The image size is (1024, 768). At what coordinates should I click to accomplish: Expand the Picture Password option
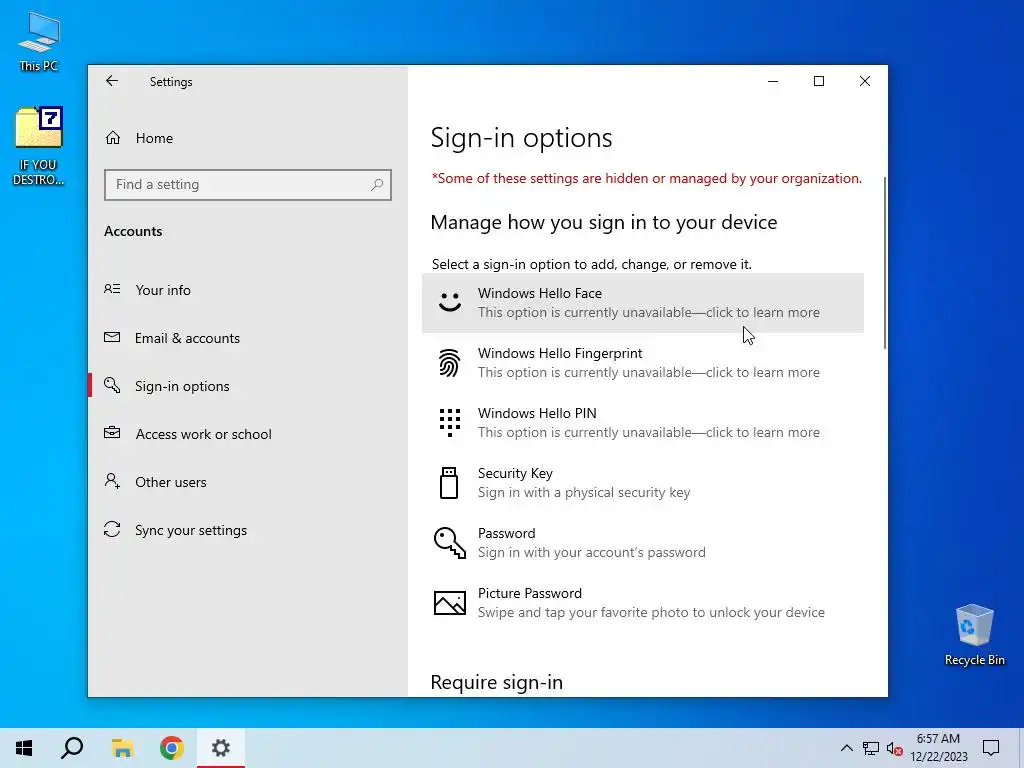(x=643, y=603)
